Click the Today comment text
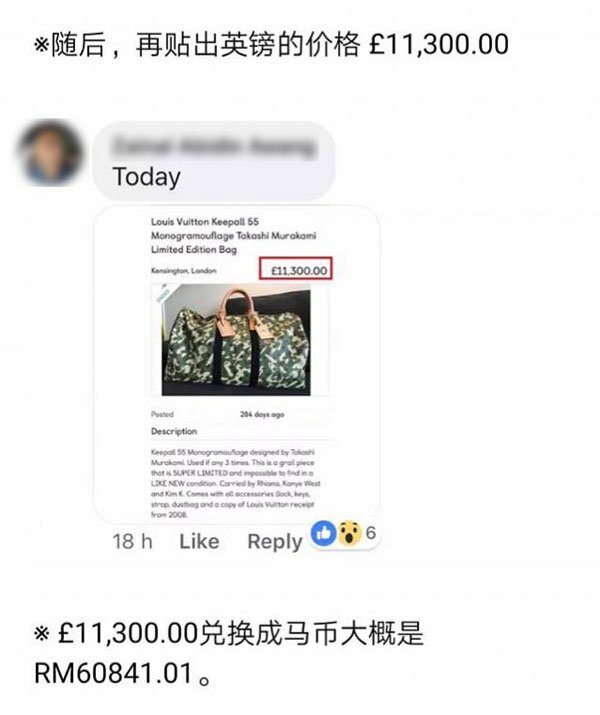 (x=146, y=176)
